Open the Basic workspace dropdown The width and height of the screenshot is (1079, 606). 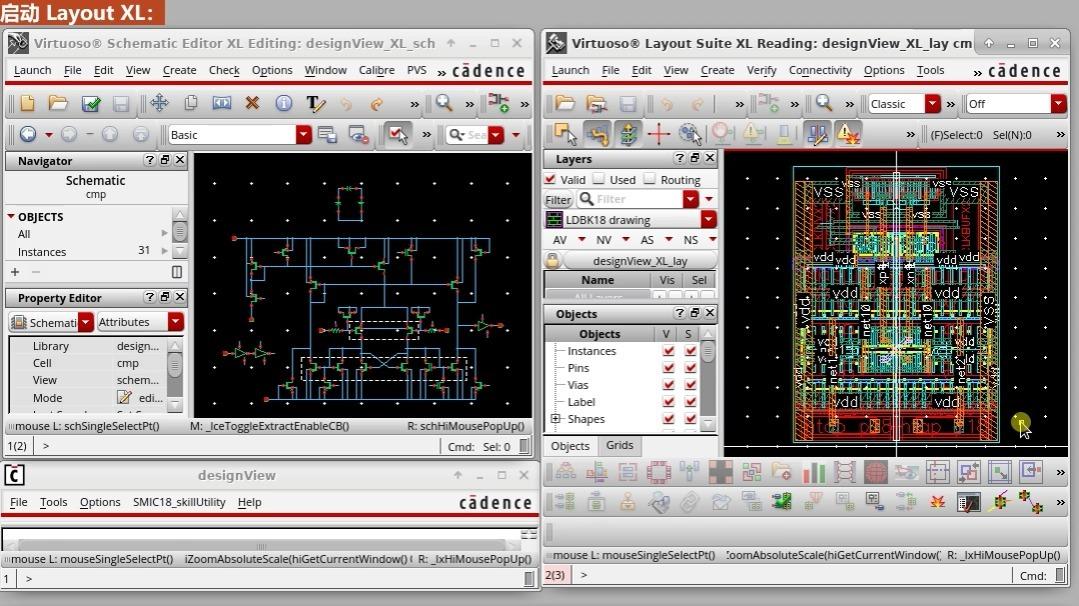click(x=303, y=135)
